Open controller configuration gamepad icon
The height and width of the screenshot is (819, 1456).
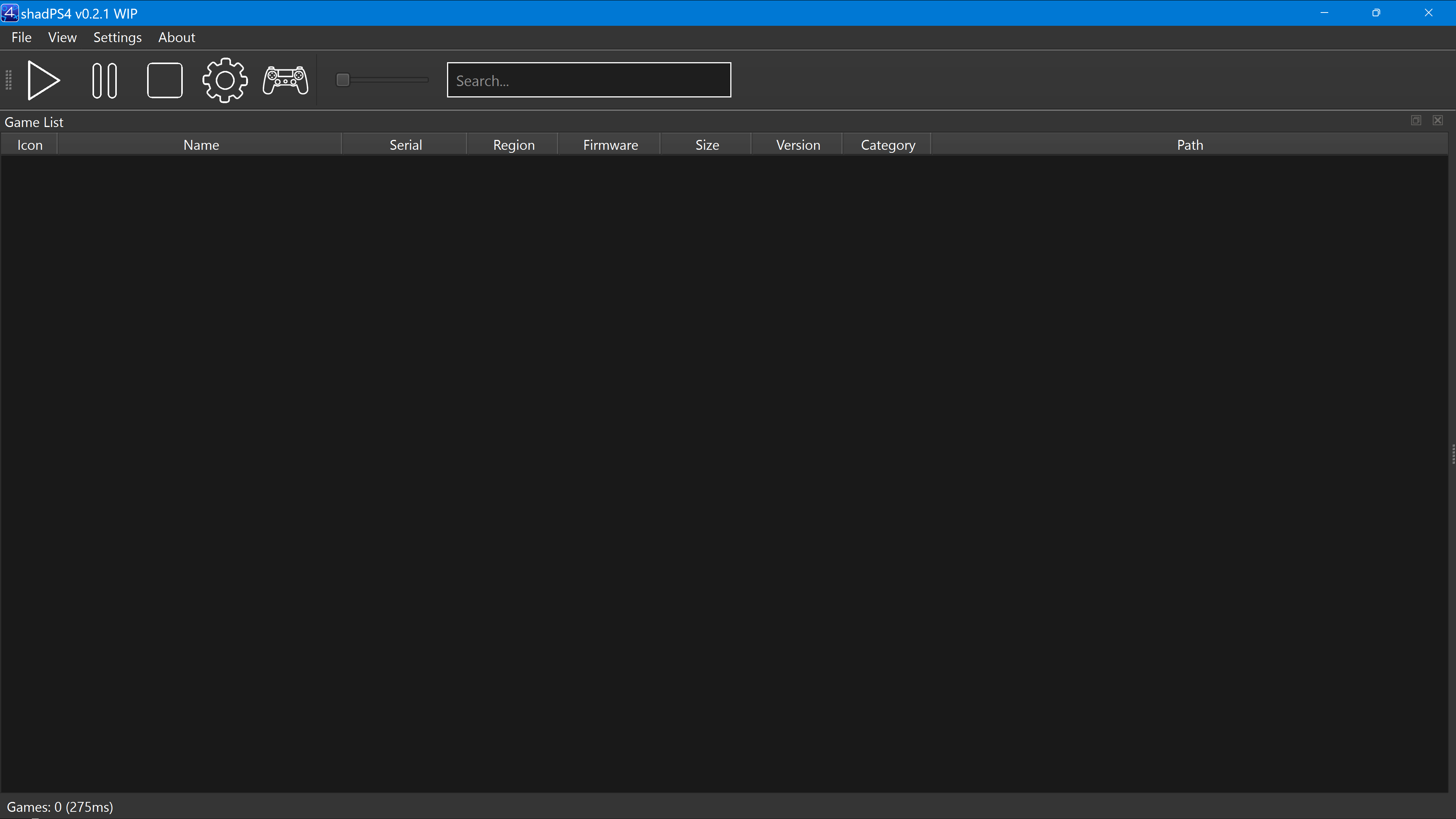tap(286, 80)
